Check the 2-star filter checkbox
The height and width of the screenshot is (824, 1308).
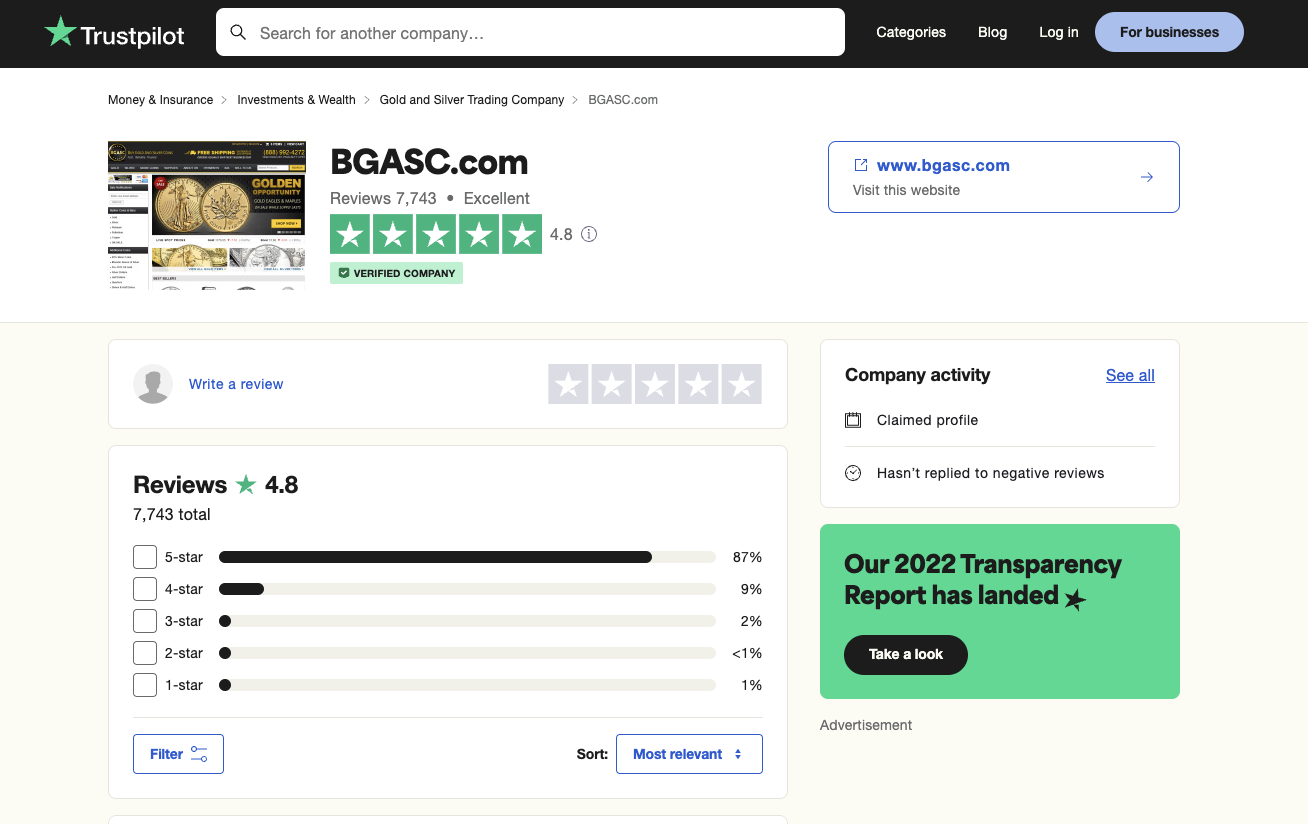[145, 653]
